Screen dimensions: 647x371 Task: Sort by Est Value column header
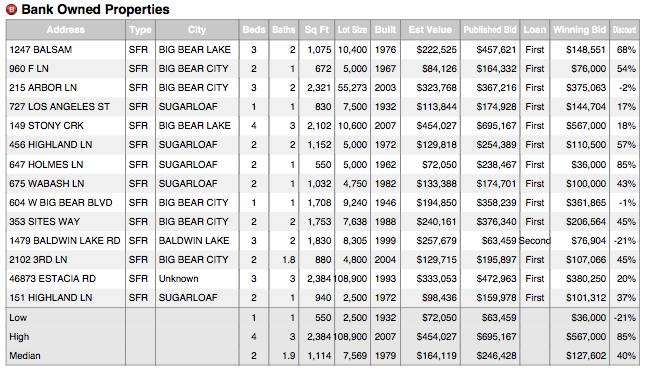pos(430,30)
